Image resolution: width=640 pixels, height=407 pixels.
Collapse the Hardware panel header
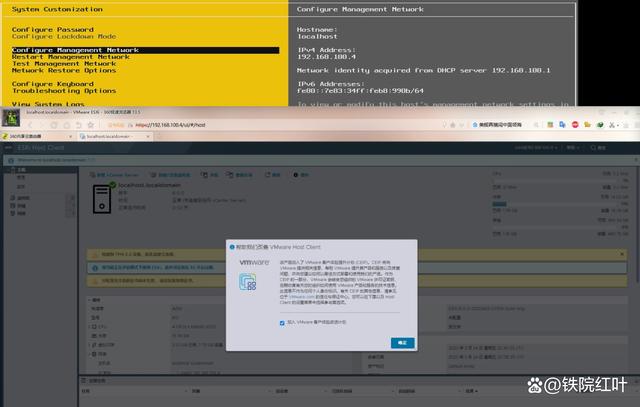(x=95, y=300)
